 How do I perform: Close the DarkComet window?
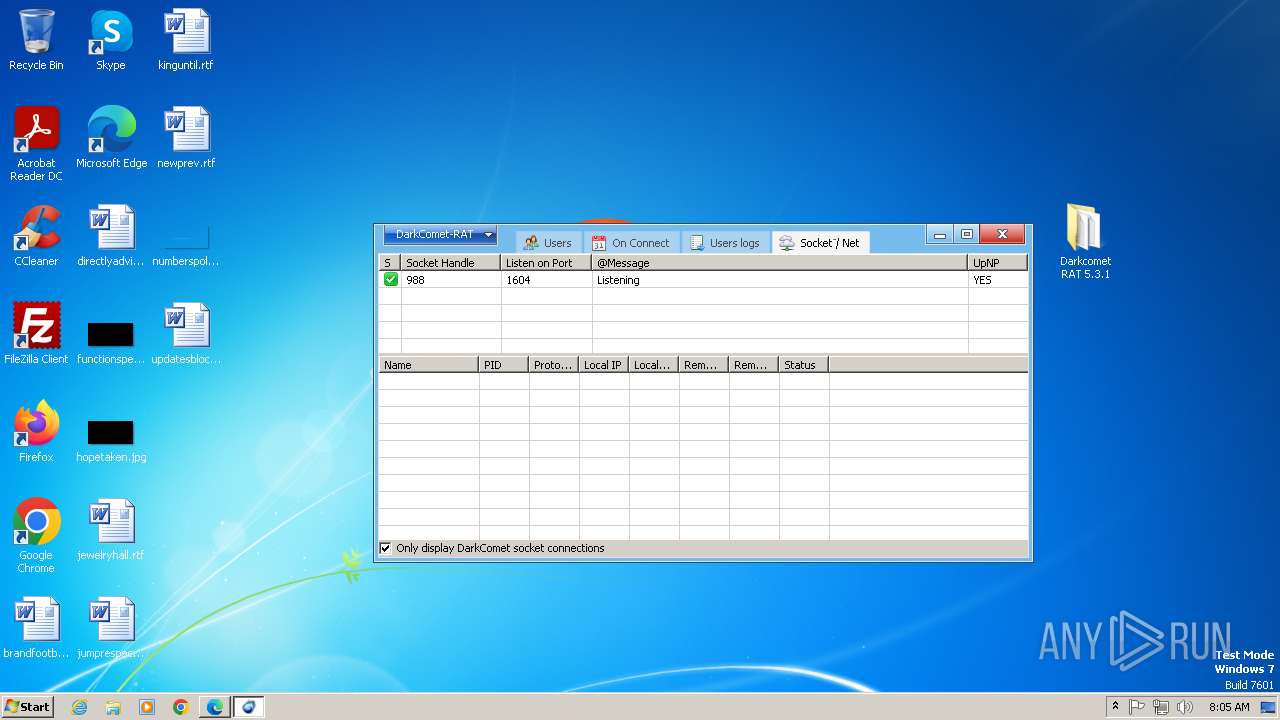tap(1002, 235)
